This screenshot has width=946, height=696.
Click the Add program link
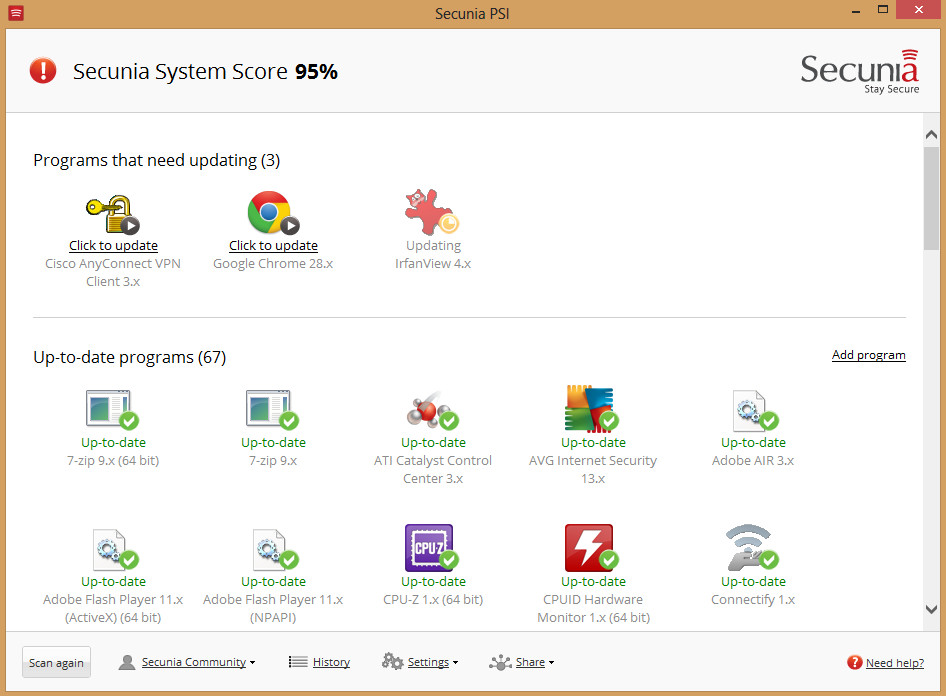click(868, 355)
